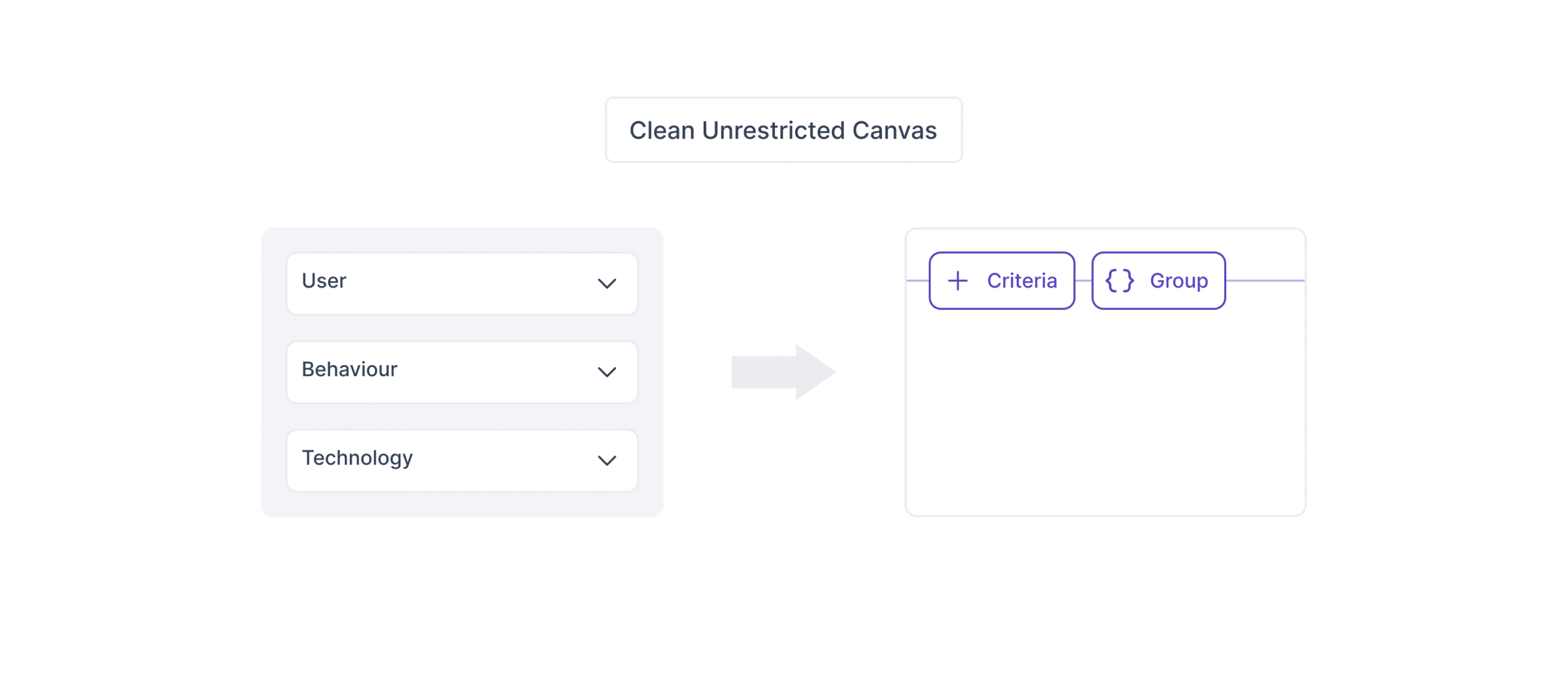Screen dimensions: 1568x676
Task: Click the gray right-pointing arrow
Action: (x=783, y=371)
